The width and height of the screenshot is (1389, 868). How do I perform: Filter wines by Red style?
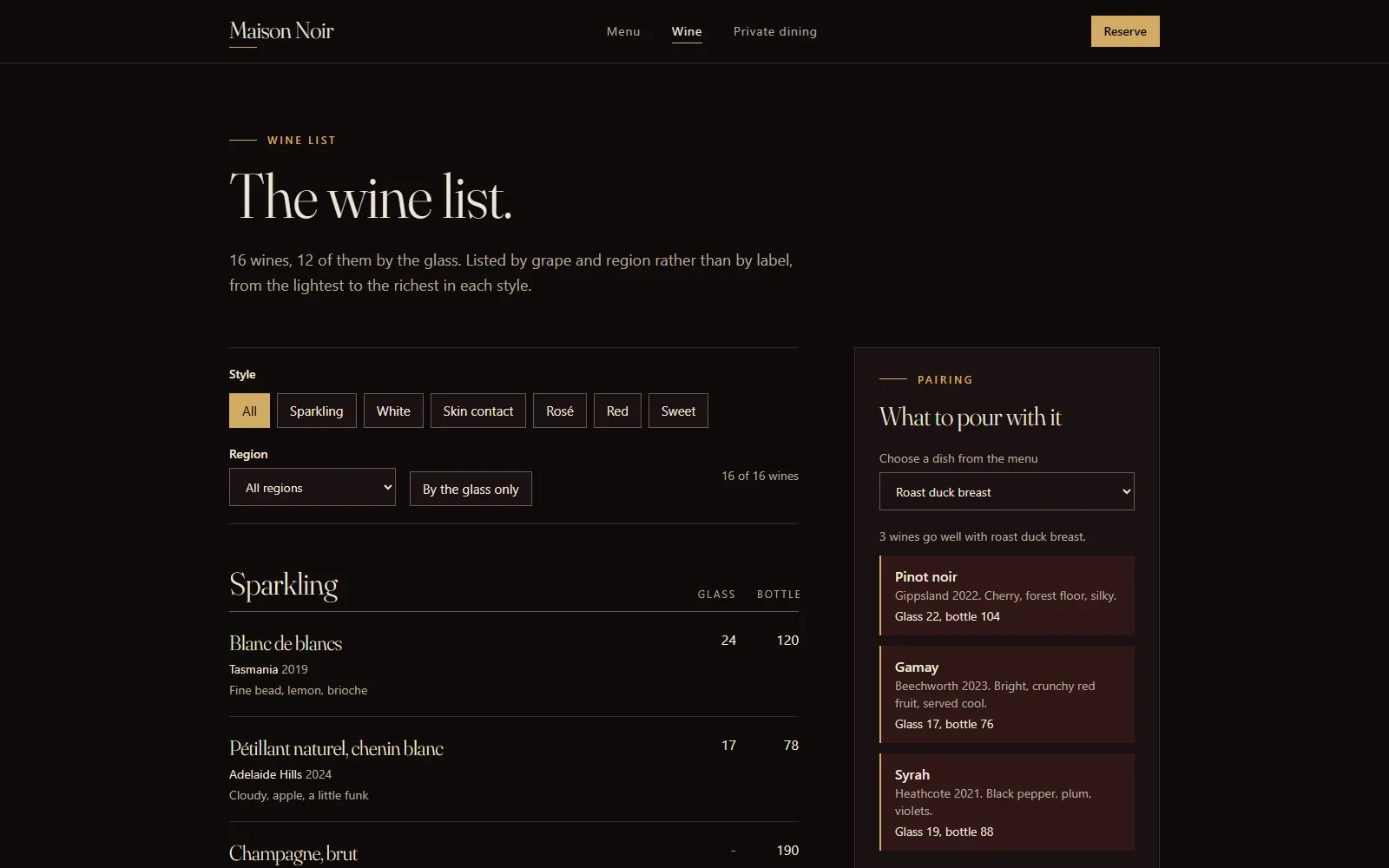tap(617, 411)
